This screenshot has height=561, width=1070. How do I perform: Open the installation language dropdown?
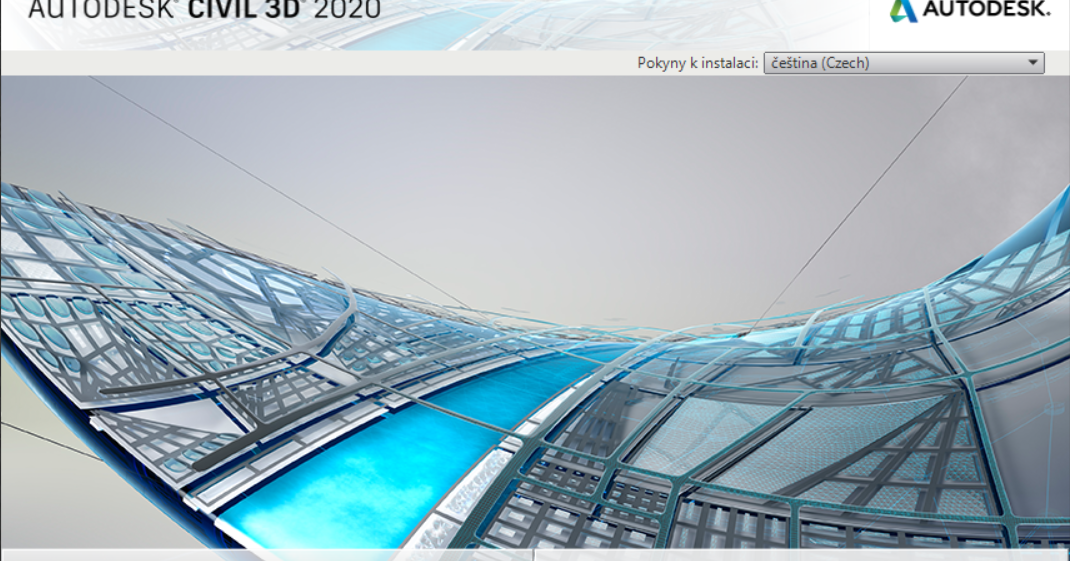tap(903, 63)
